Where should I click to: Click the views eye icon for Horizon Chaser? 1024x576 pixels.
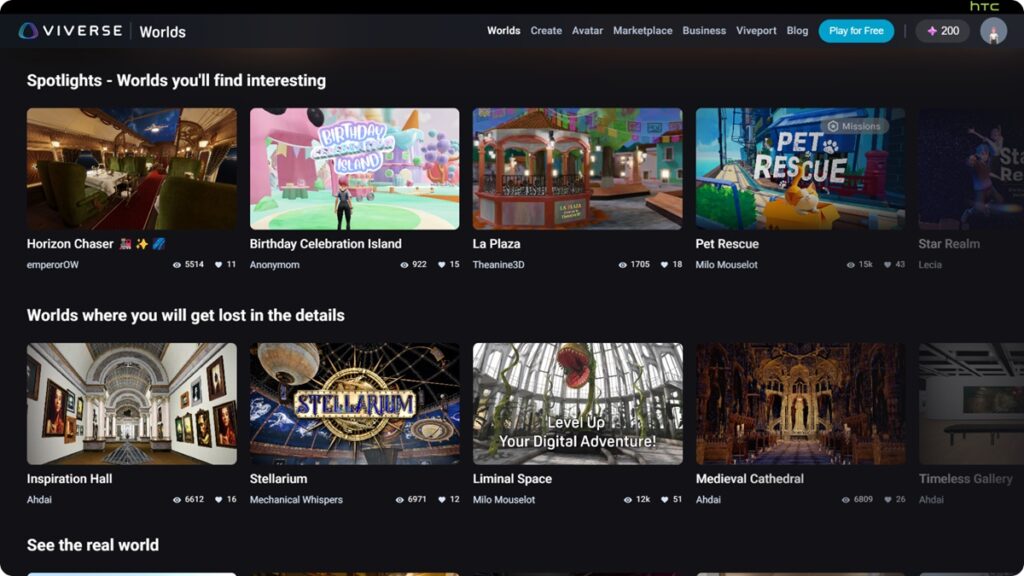[x=176, y=264]
